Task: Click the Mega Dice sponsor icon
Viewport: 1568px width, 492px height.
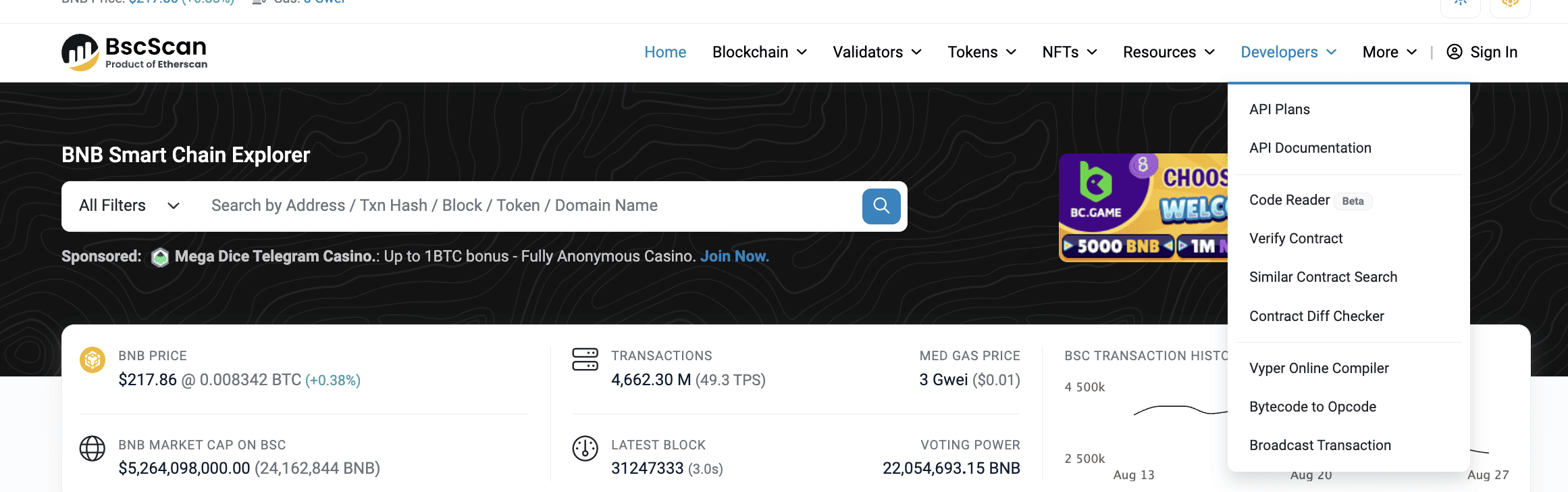Action: [x=160, y=257]
